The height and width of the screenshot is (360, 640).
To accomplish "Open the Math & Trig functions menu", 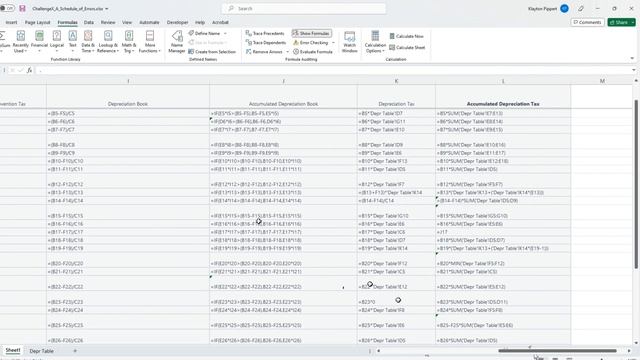I will (129, 42).
